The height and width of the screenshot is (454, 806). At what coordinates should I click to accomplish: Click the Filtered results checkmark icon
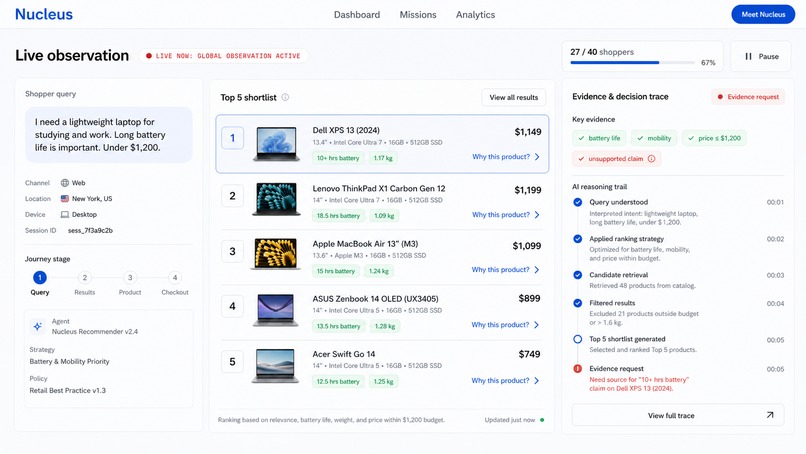(578, 303)
